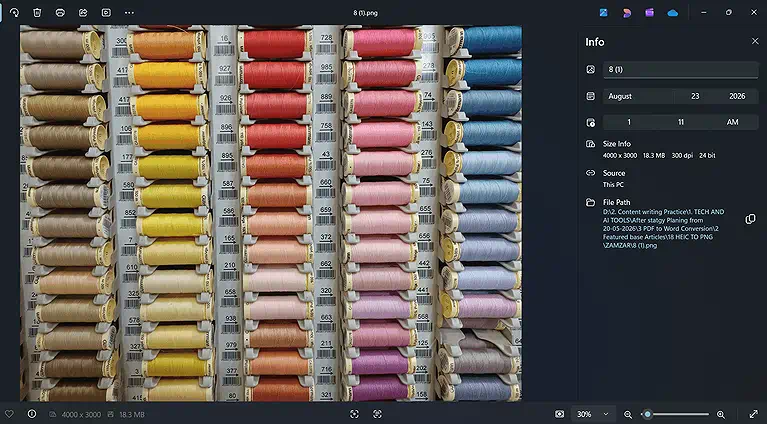The image size is (767, 424).
Task: Zoom out with the minus magnifier icon
Action: click(628, 415)
